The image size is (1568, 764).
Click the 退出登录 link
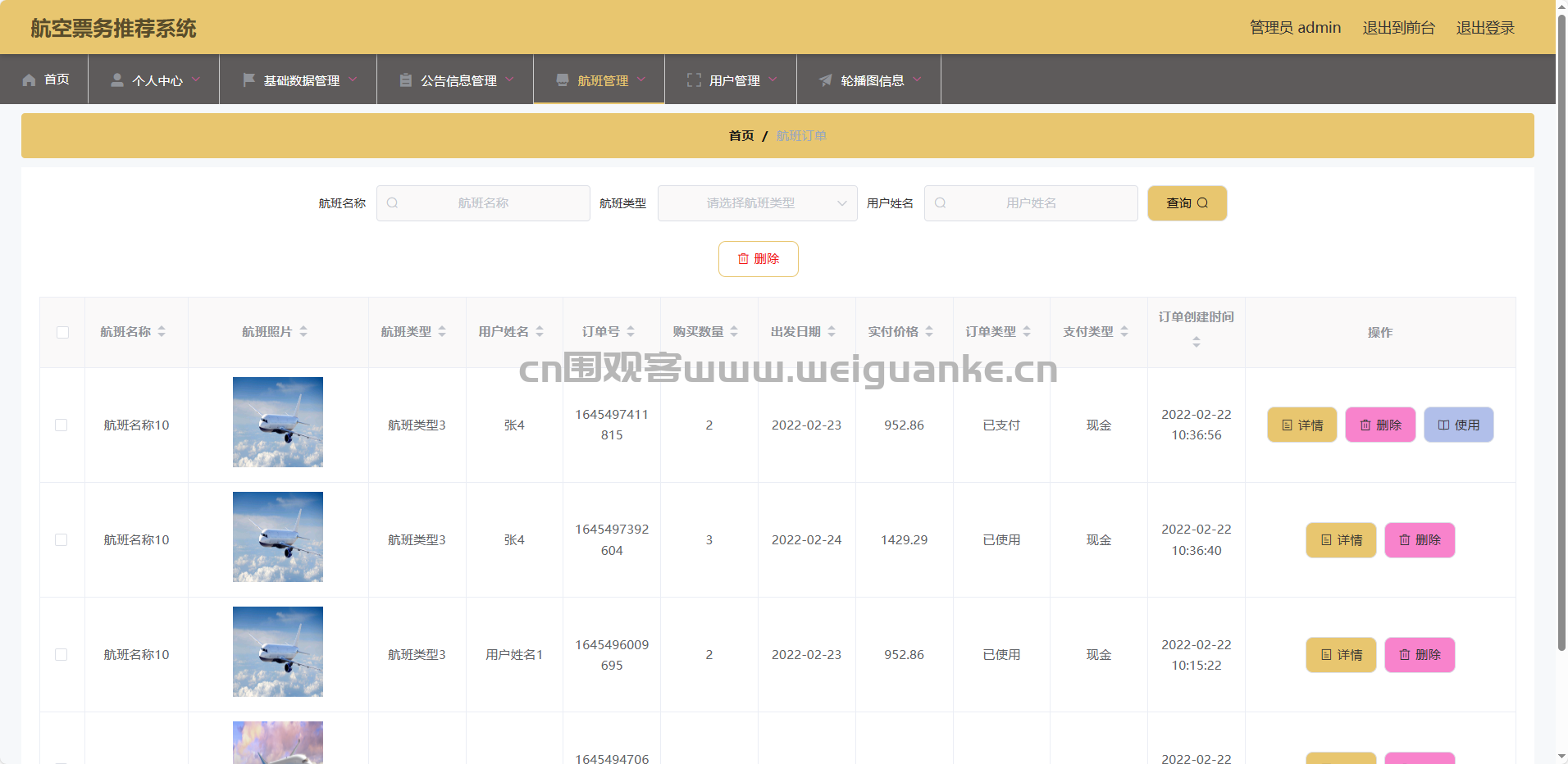[1484, 28]
